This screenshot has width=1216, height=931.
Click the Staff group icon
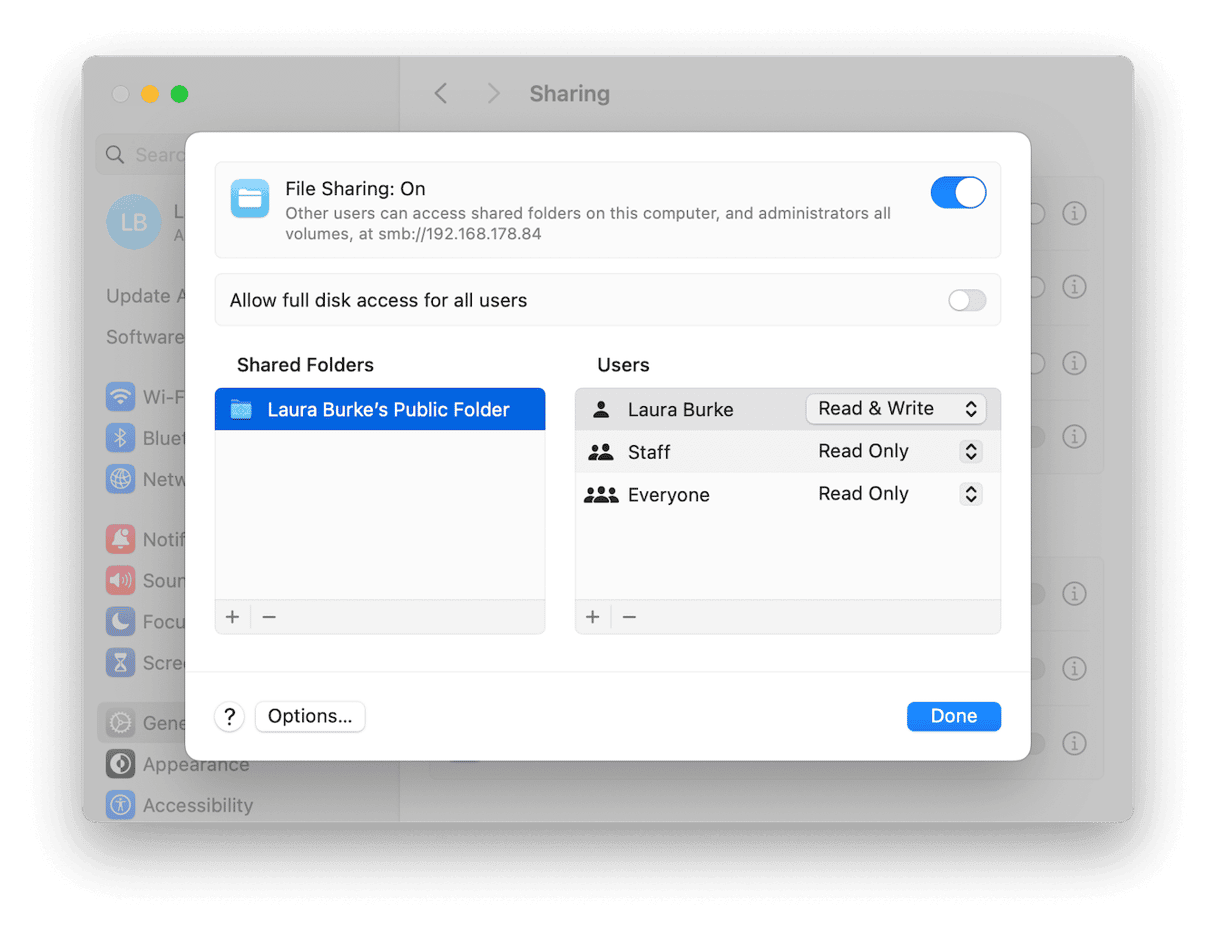601,451
